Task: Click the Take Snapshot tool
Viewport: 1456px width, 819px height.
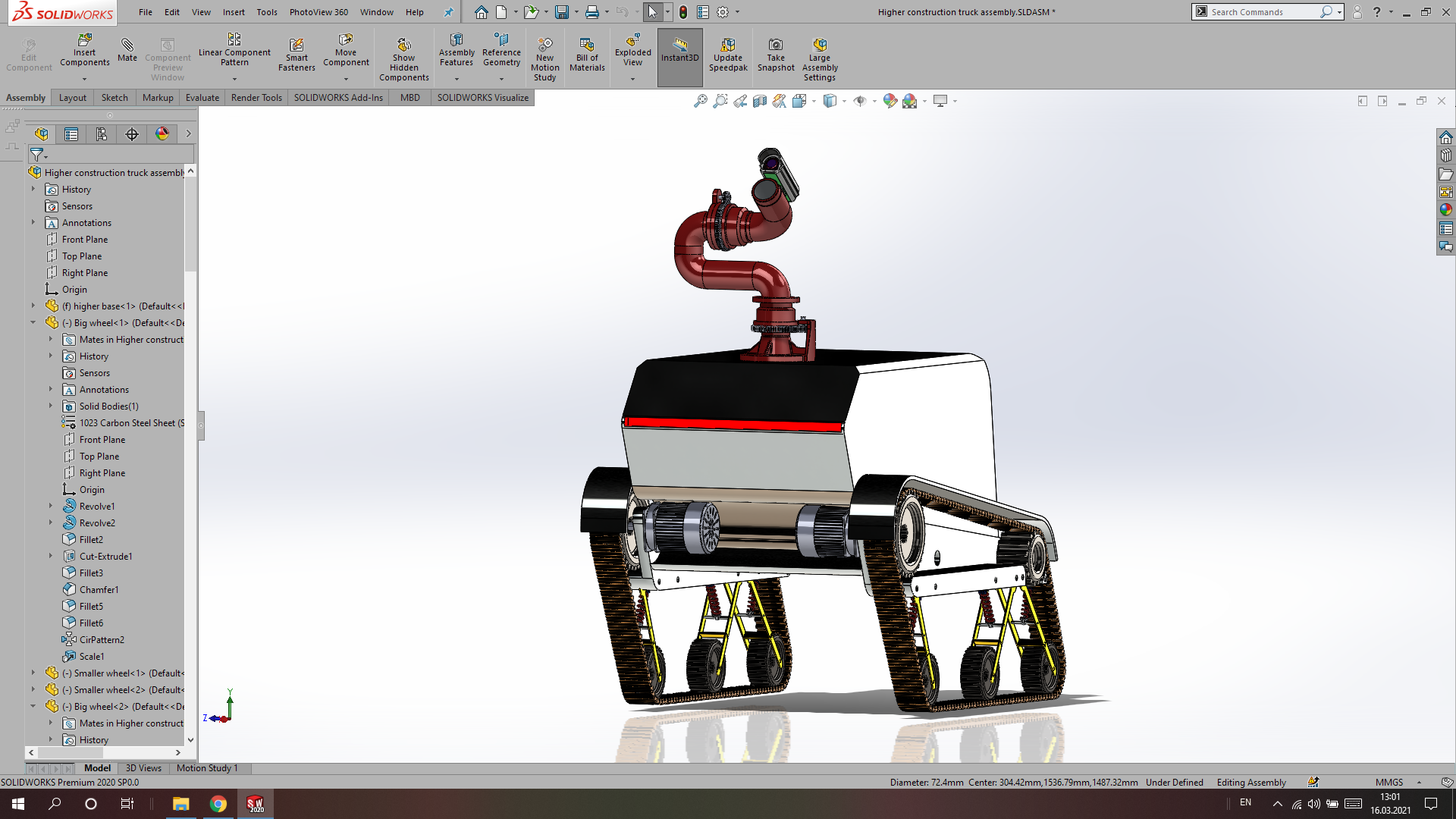Action: coord(776,55)
